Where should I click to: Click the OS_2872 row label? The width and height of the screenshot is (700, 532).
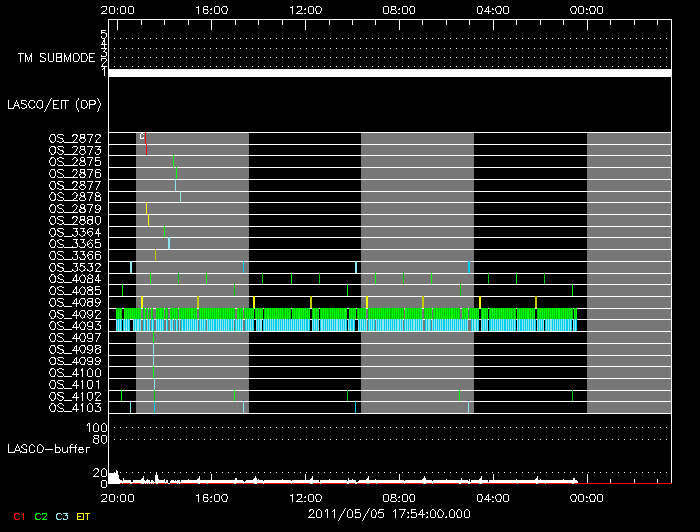(x=75, y=138)
